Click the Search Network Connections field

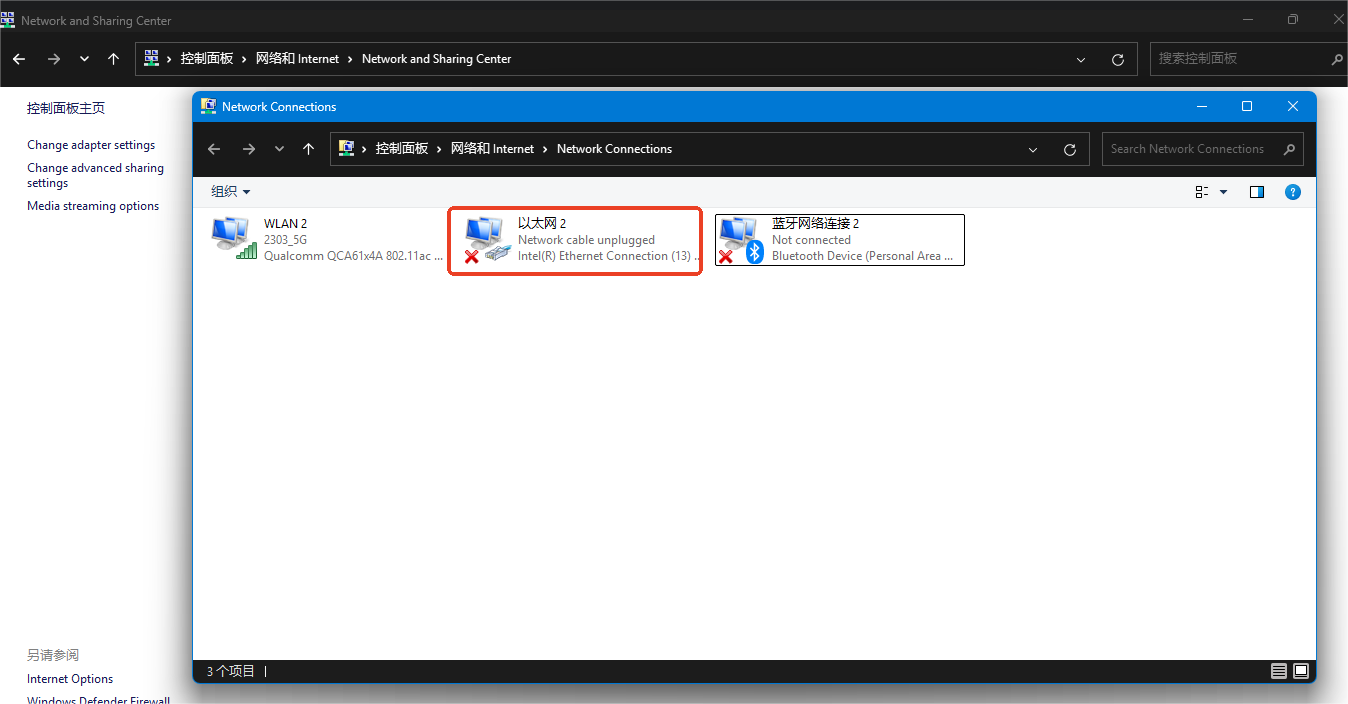tap(1190, 149)
